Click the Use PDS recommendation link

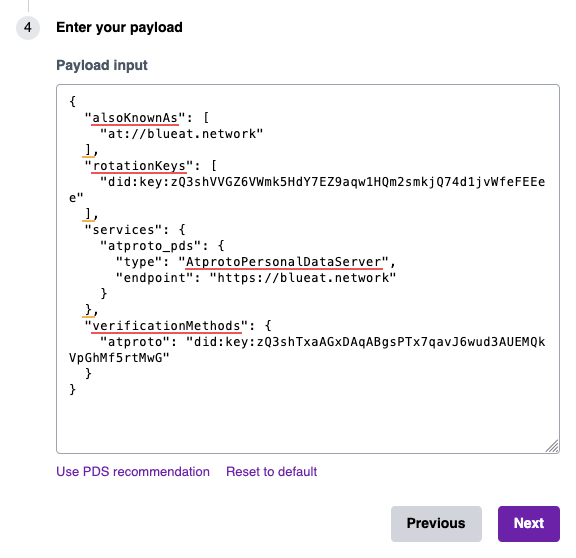pos(133,472)
